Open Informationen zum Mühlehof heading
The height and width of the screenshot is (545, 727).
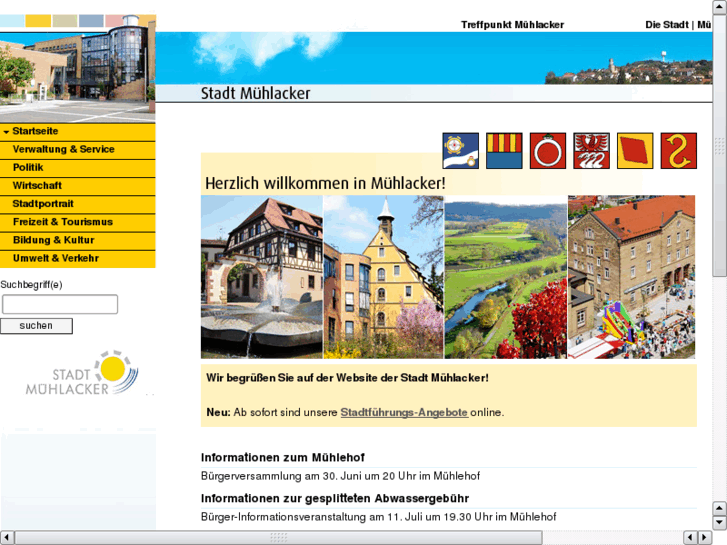pos(283,457)
